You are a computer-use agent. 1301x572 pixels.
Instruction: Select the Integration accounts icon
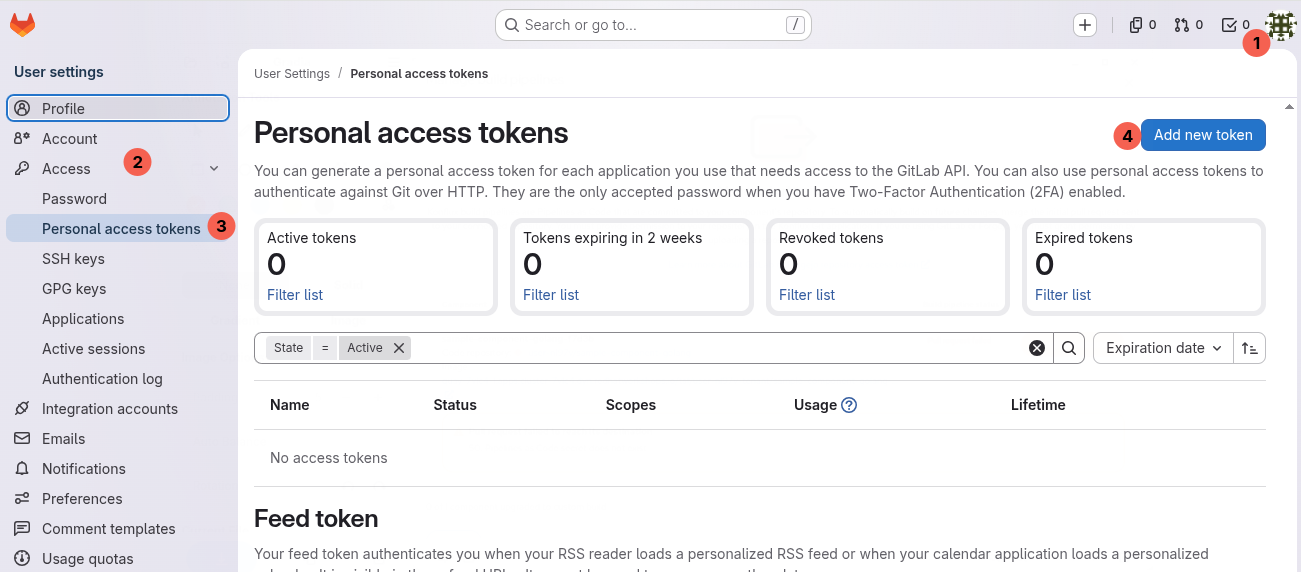(x=22, y=408)
